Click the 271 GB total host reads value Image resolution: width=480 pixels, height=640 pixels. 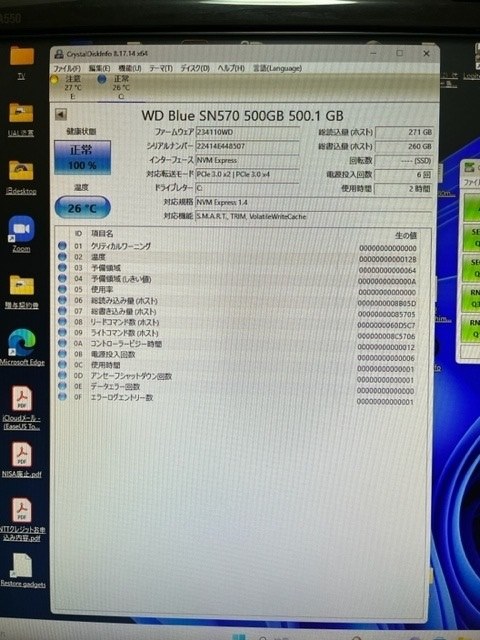[x=404, y=132]
